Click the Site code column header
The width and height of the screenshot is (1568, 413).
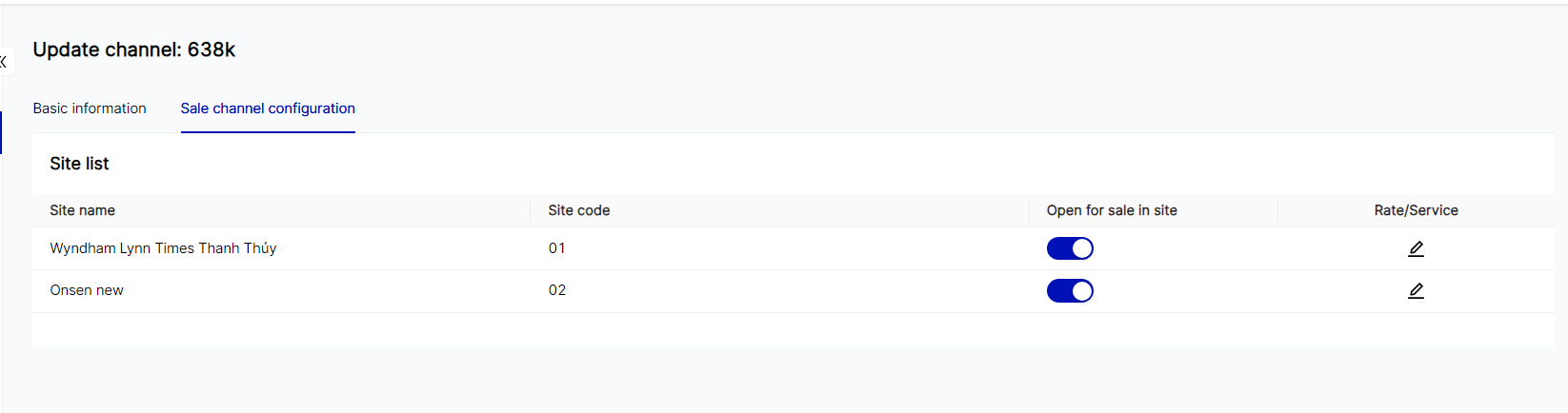(x=579, y=210)
